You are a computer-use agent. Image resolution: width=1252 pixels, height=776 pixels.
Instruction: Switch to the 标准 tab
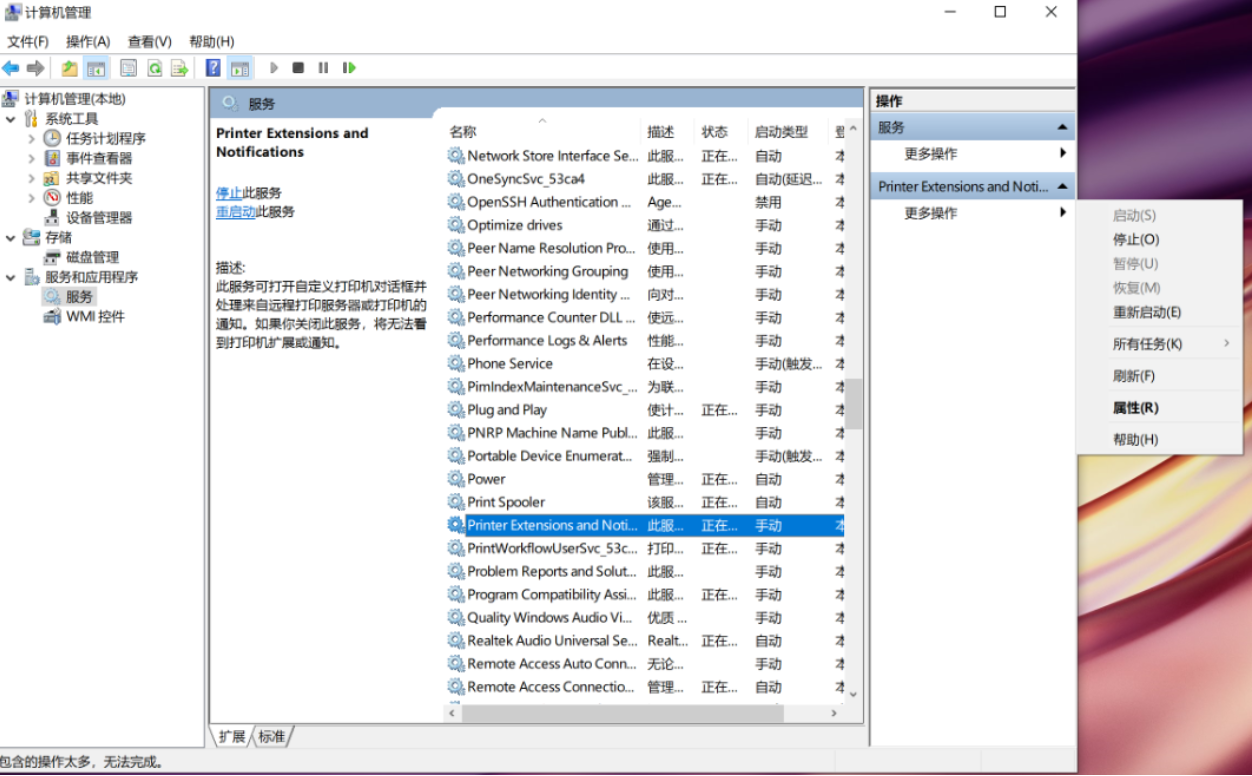tap(271, 736)
